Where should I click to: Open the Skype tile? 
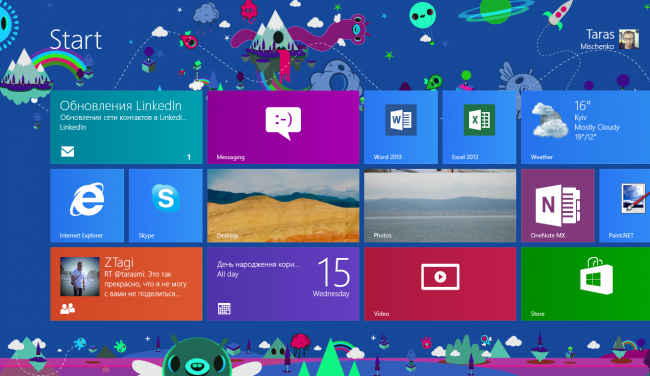165,206
